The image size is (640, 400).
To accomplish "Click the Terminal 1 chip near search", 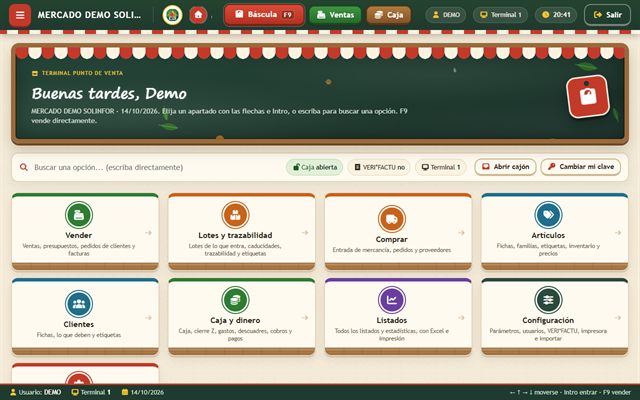I will pyautogui.click(x=441, y=167).
